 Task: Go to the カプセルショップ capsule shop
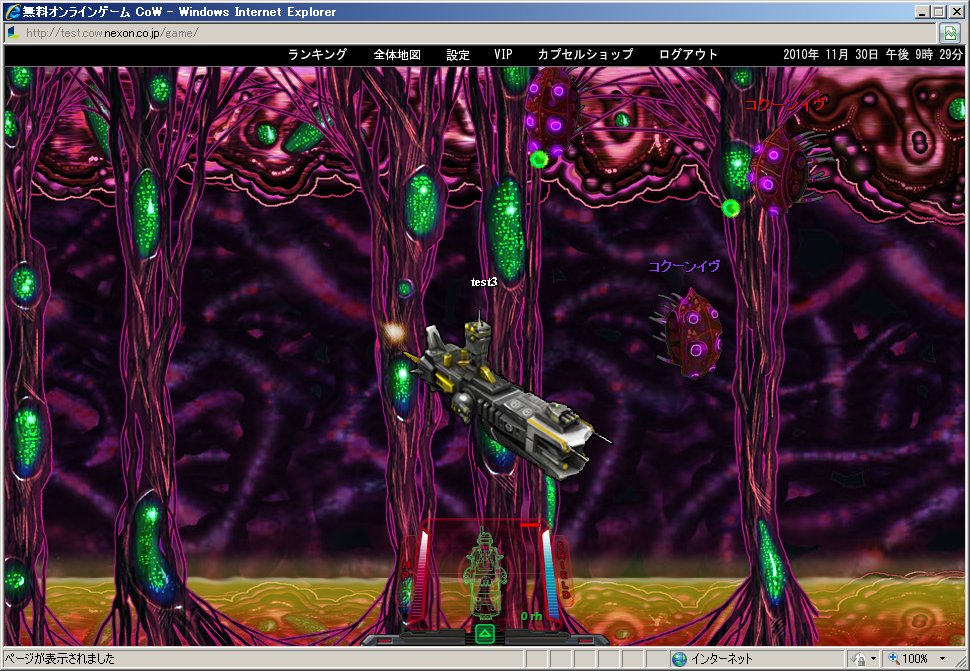585,55
